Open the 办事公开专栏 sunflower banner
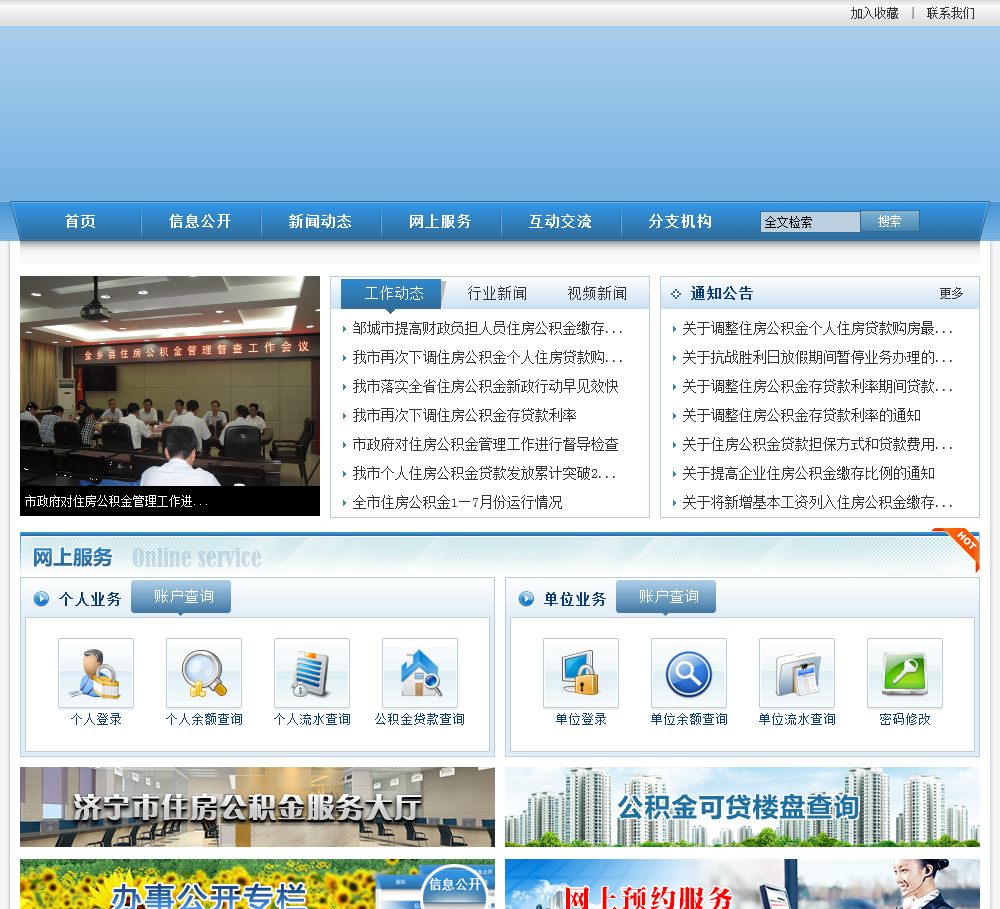 257,884
